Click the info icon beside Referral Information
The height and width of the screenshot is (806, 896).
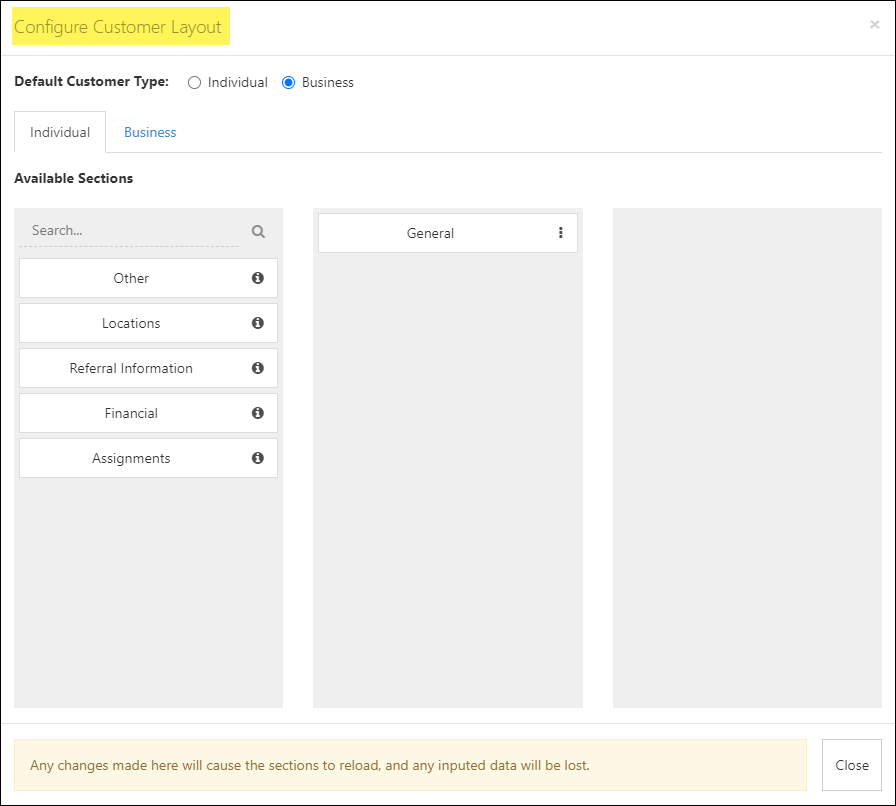258,368
